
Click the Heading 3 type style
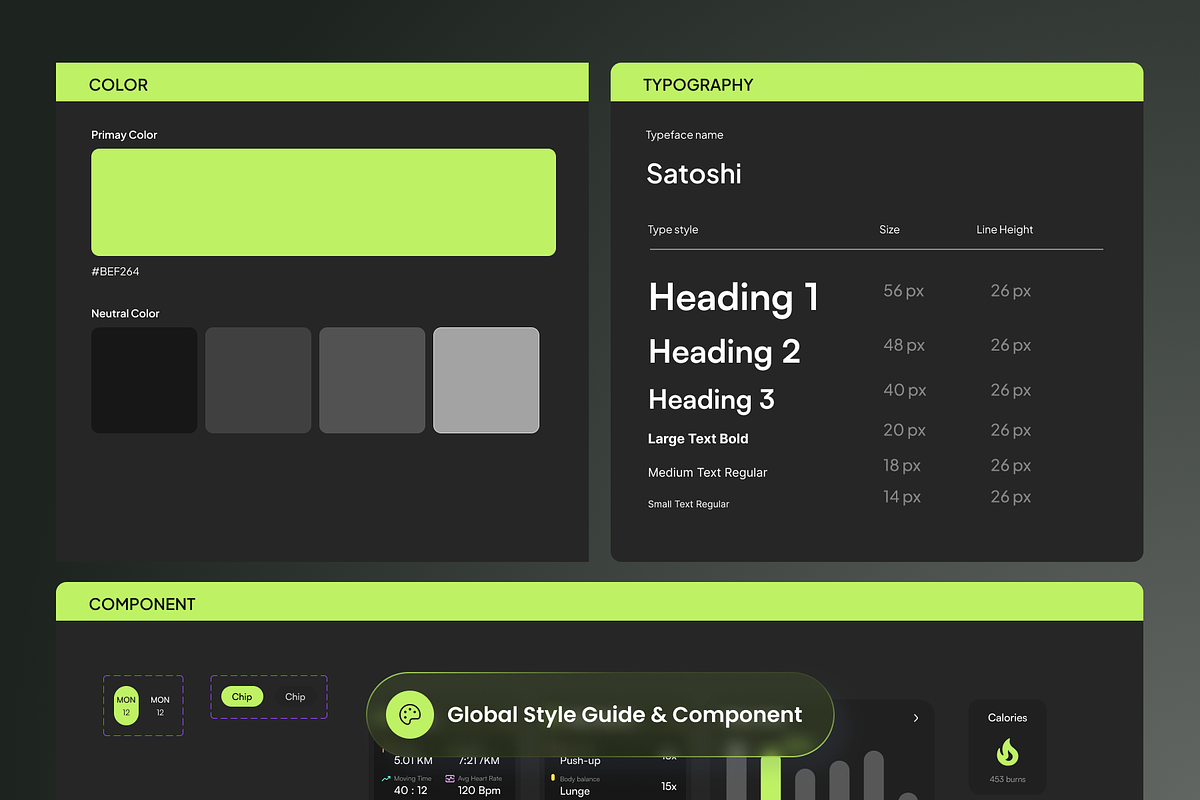[711, 399]
